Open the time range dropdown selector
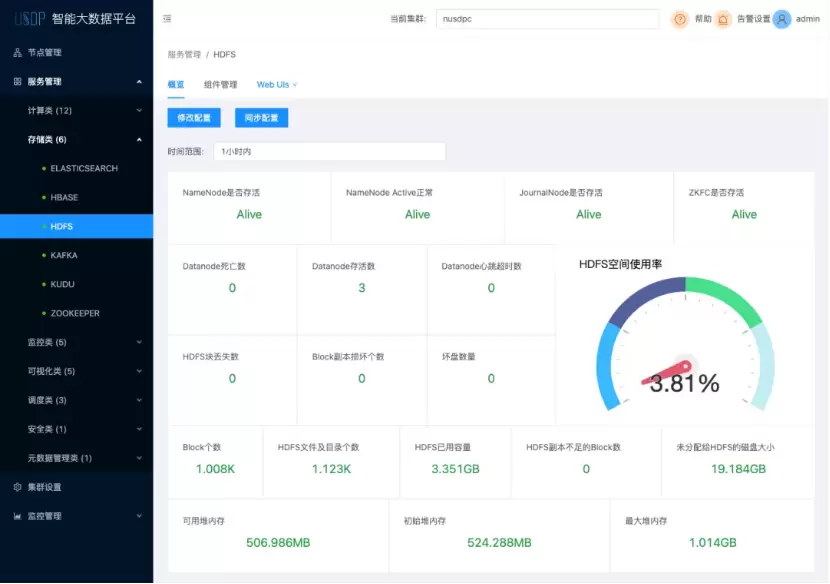The image size is (830, 584). (x=329, y=151)
